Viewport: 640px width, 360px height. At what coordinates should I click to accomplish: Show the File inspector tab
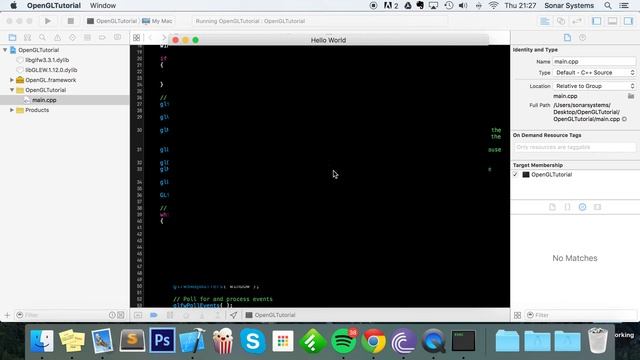tap(567, 38)
